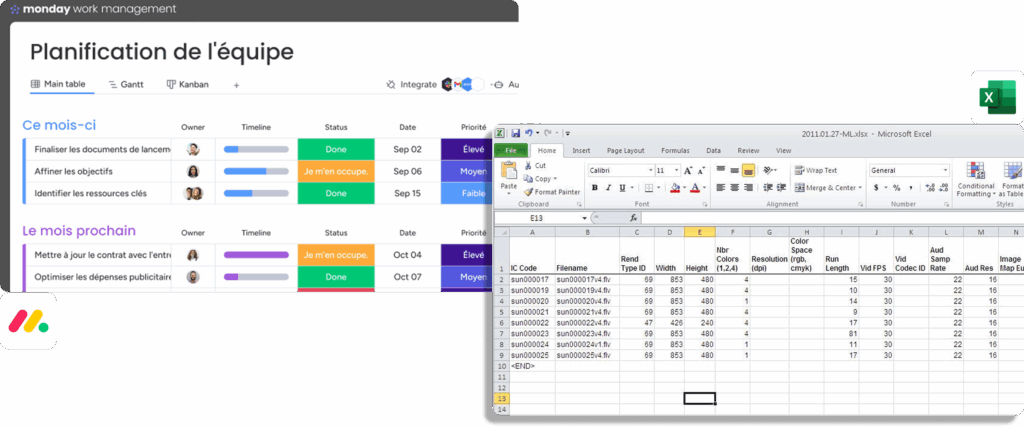Open the font size 11 dropdown
Screen dimensions: 1024x427
click(677, 170)
